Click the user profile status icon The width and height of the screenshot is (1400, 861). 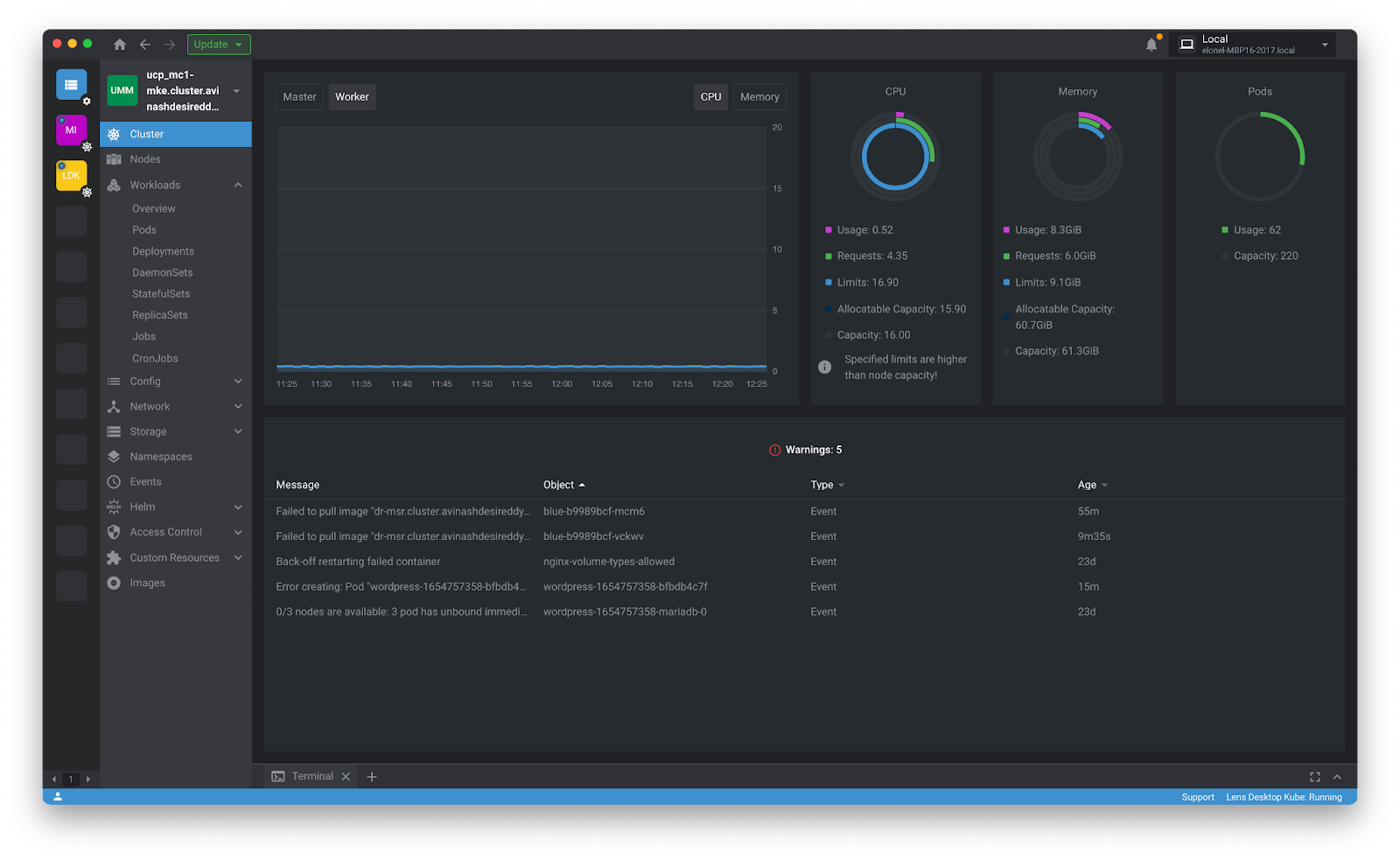58,797
